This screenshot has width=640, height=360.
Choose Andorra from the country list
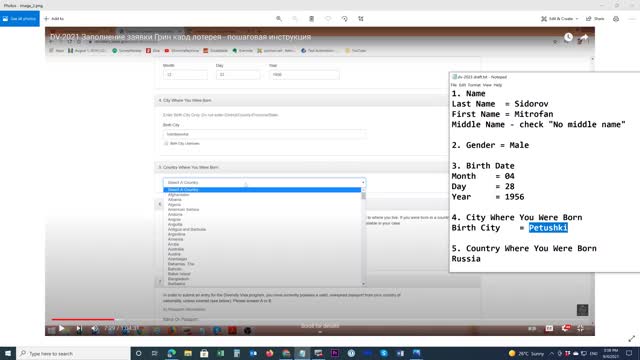pos(175,214)
